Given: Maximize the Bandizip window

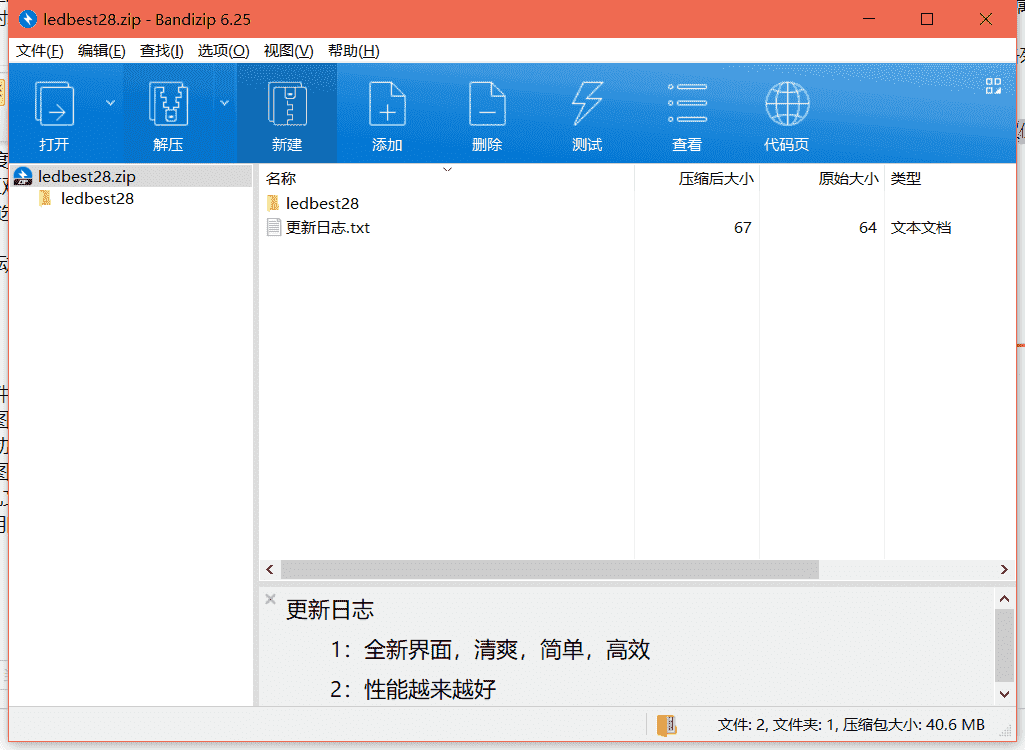Looking at the screenshot, I should click(x=927, y=19).
